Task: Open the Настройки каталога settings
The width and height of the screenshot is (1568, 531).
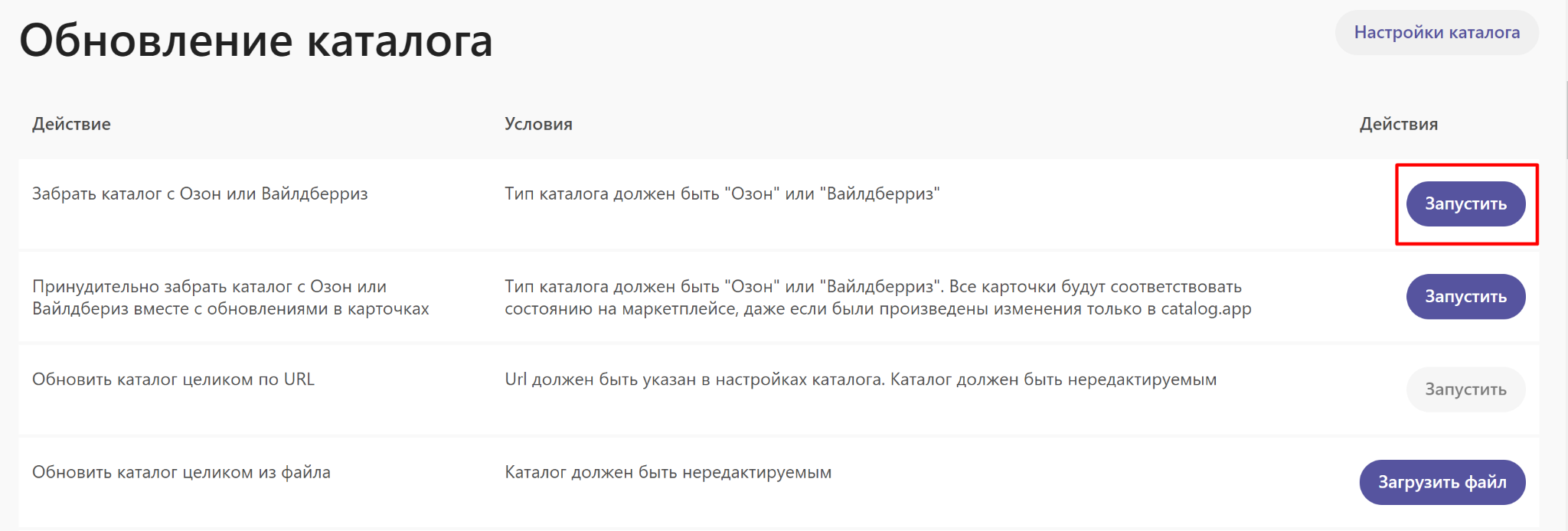Action: click(x=1436, y=33)
